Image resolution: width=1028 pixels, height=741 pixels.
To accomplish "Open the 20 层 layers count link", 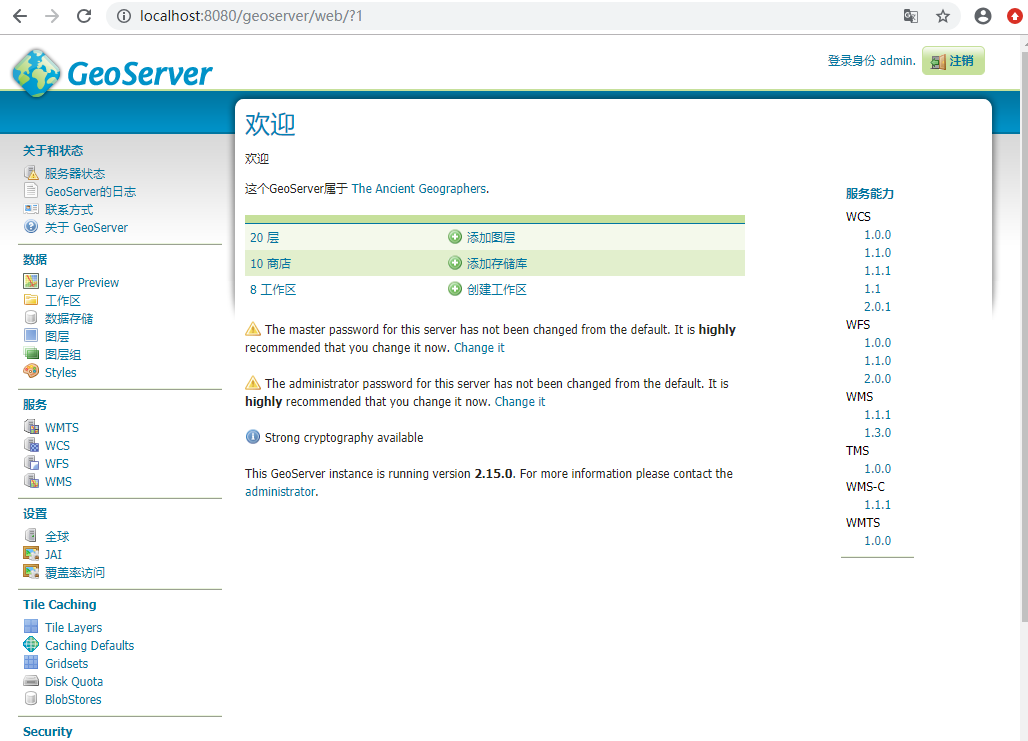I will (x=264, y=237).
